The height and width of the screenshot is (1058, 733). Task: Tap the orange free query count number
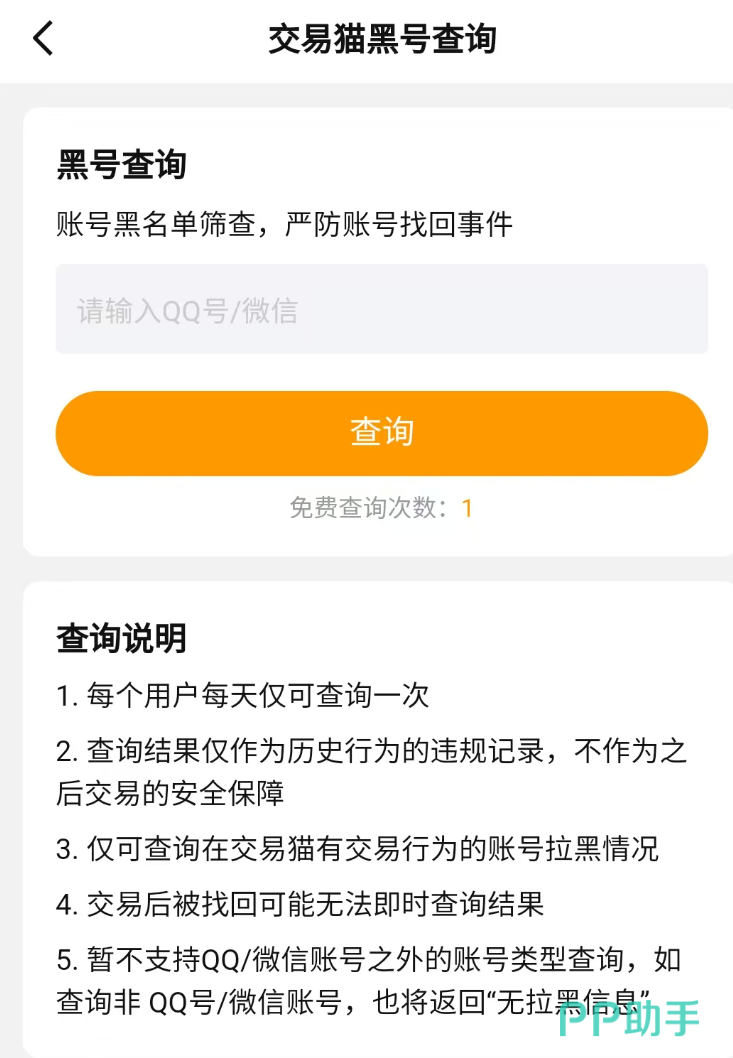click(x=467, y=508)
